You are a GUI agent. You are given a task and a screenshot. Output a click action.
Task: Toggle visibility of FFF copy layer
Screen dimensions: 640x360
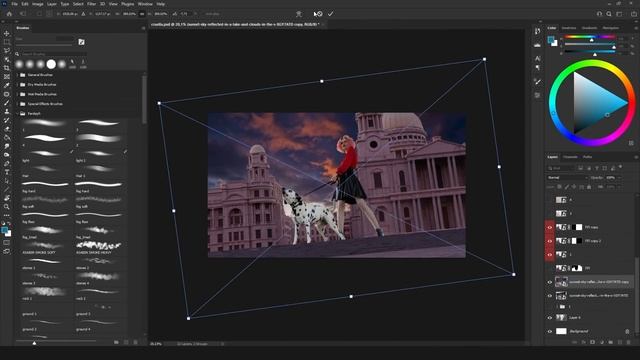click(x=549, y=227)
